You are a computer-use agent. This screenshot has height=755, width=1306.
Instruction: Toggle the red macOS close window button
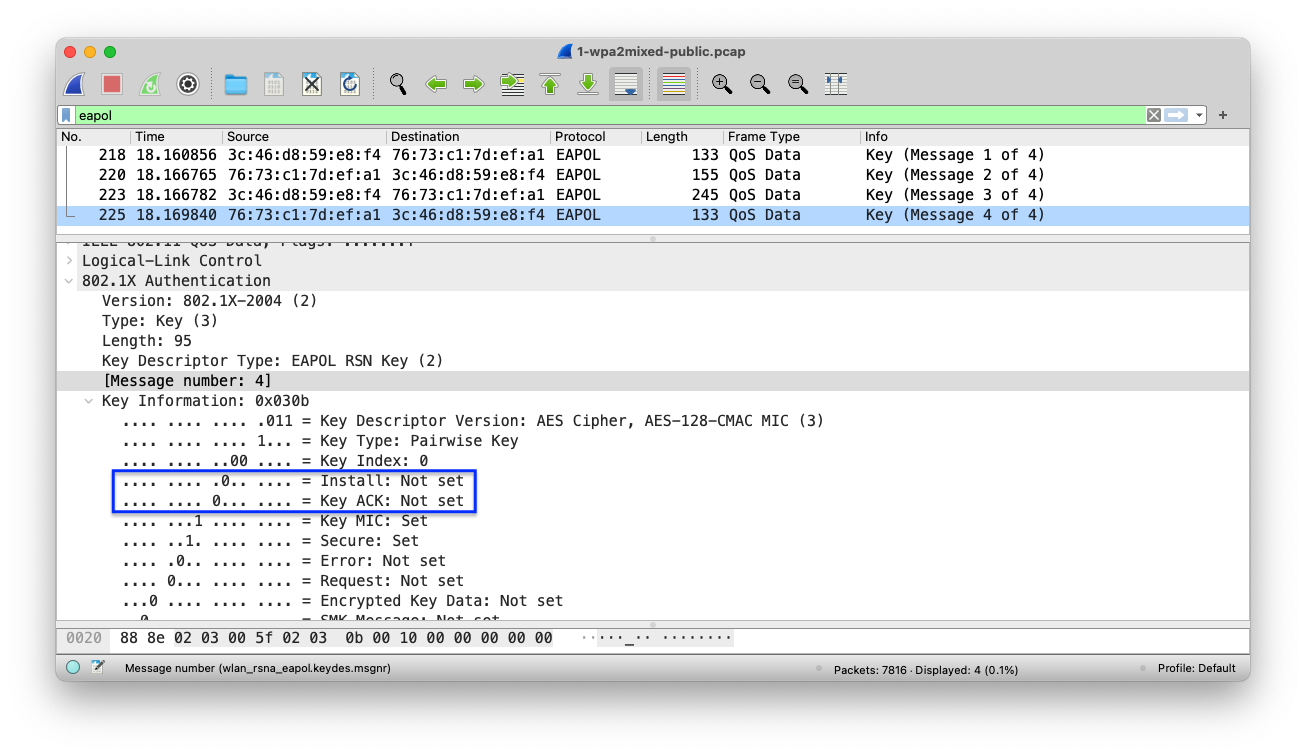pyautogui.click(x=70, y=52)
